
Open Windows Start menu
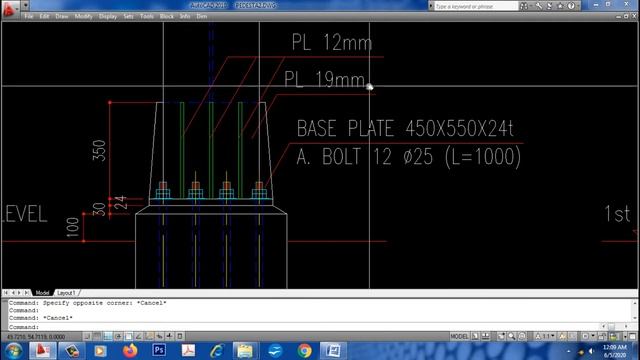click(x=13, y=351)
